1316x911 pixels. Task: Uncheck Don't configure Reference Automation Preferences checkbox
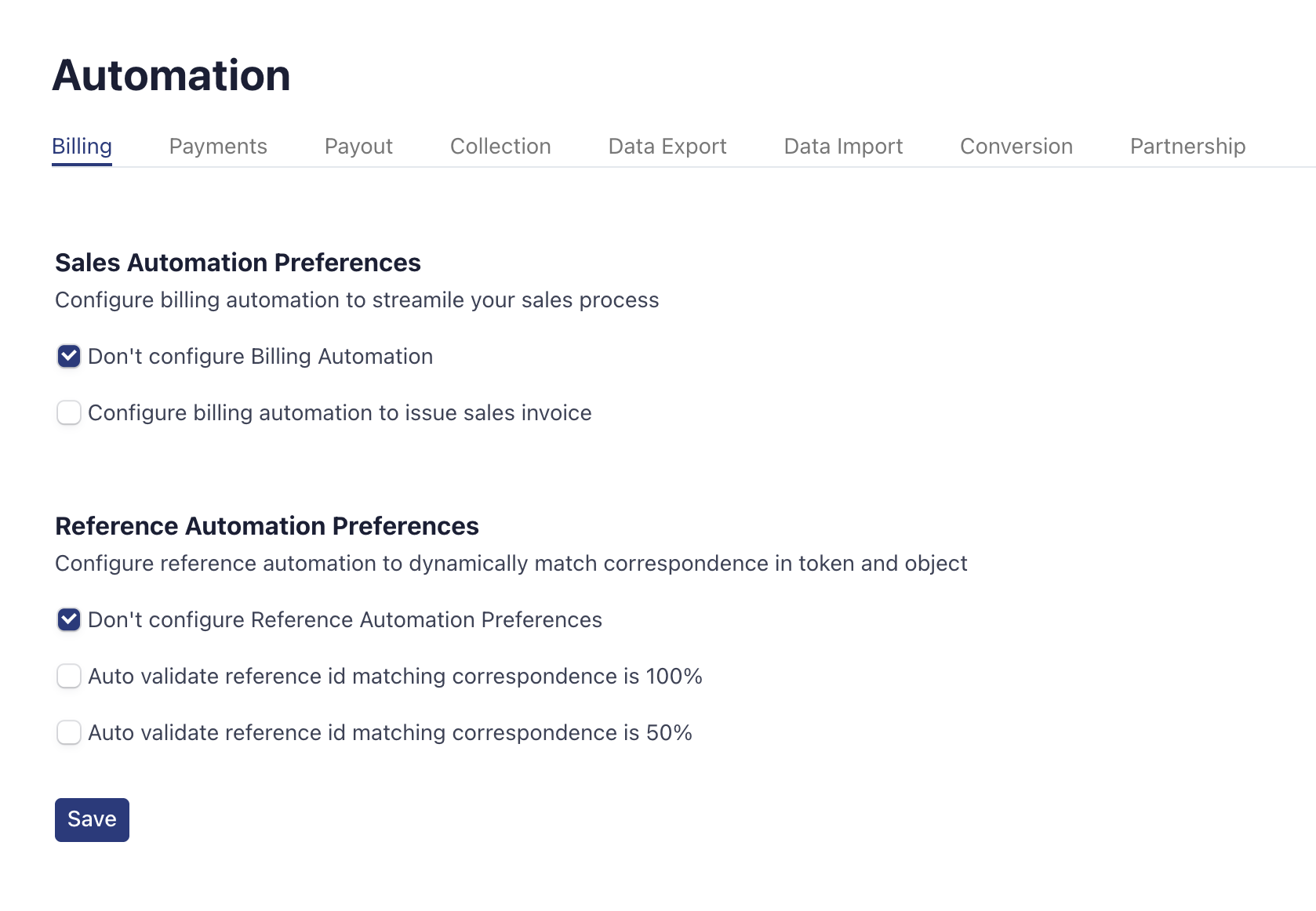click(69, 620)
